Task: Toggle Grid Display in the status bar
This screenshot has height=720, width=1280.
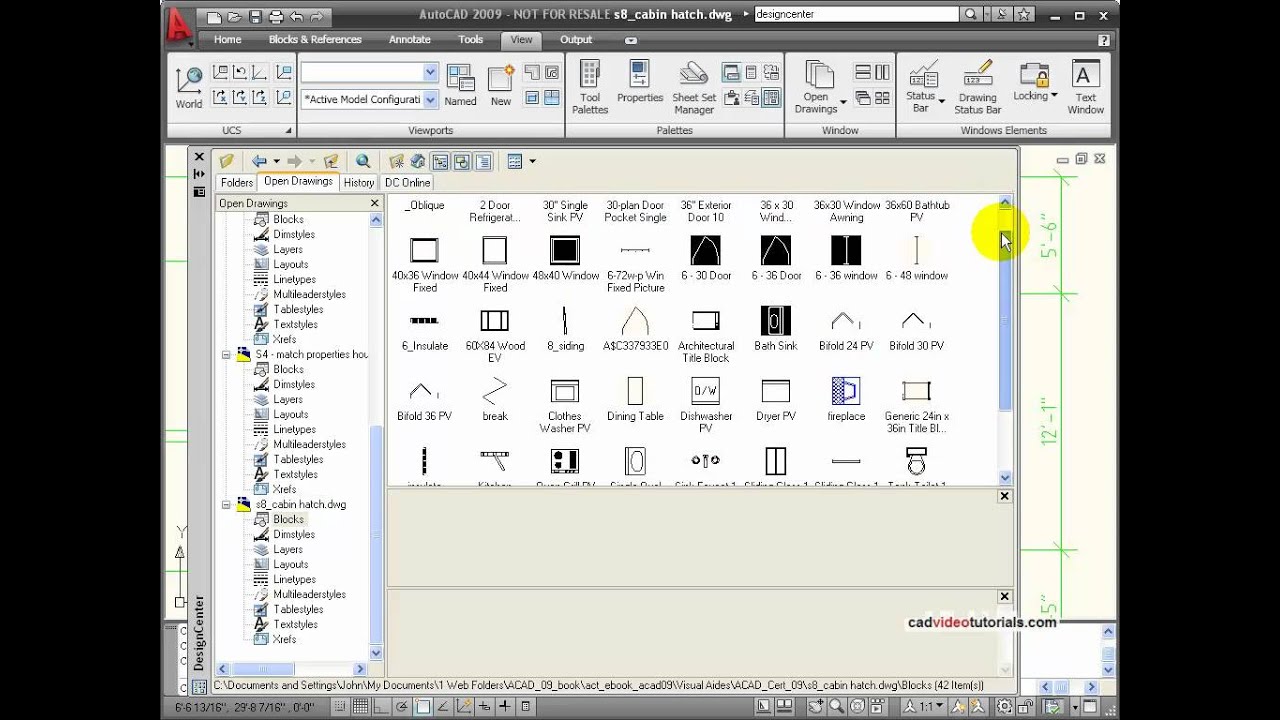Action: (x=360, y=706)
